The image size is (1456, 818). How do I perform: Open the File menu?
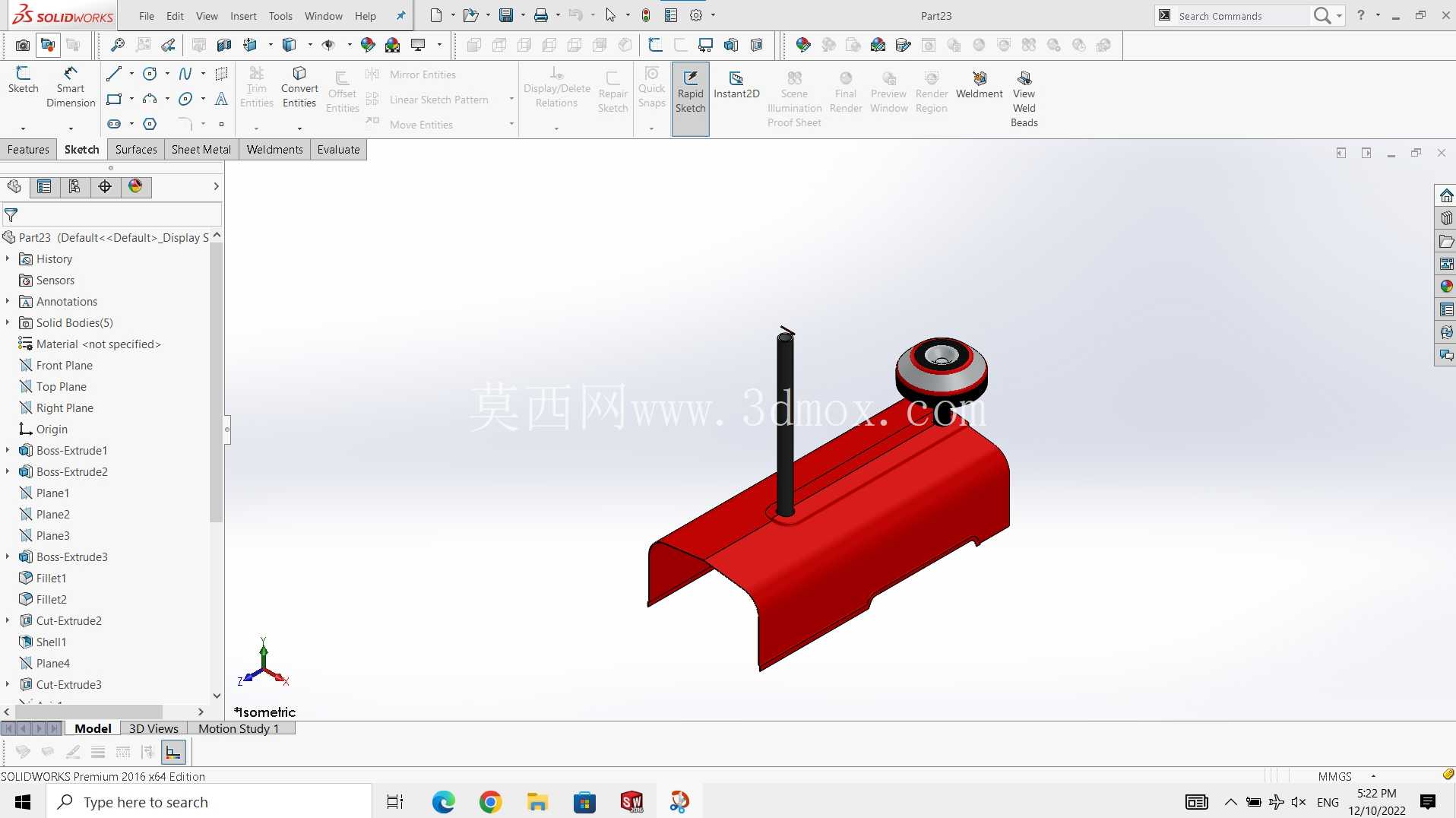pos(147,16)
